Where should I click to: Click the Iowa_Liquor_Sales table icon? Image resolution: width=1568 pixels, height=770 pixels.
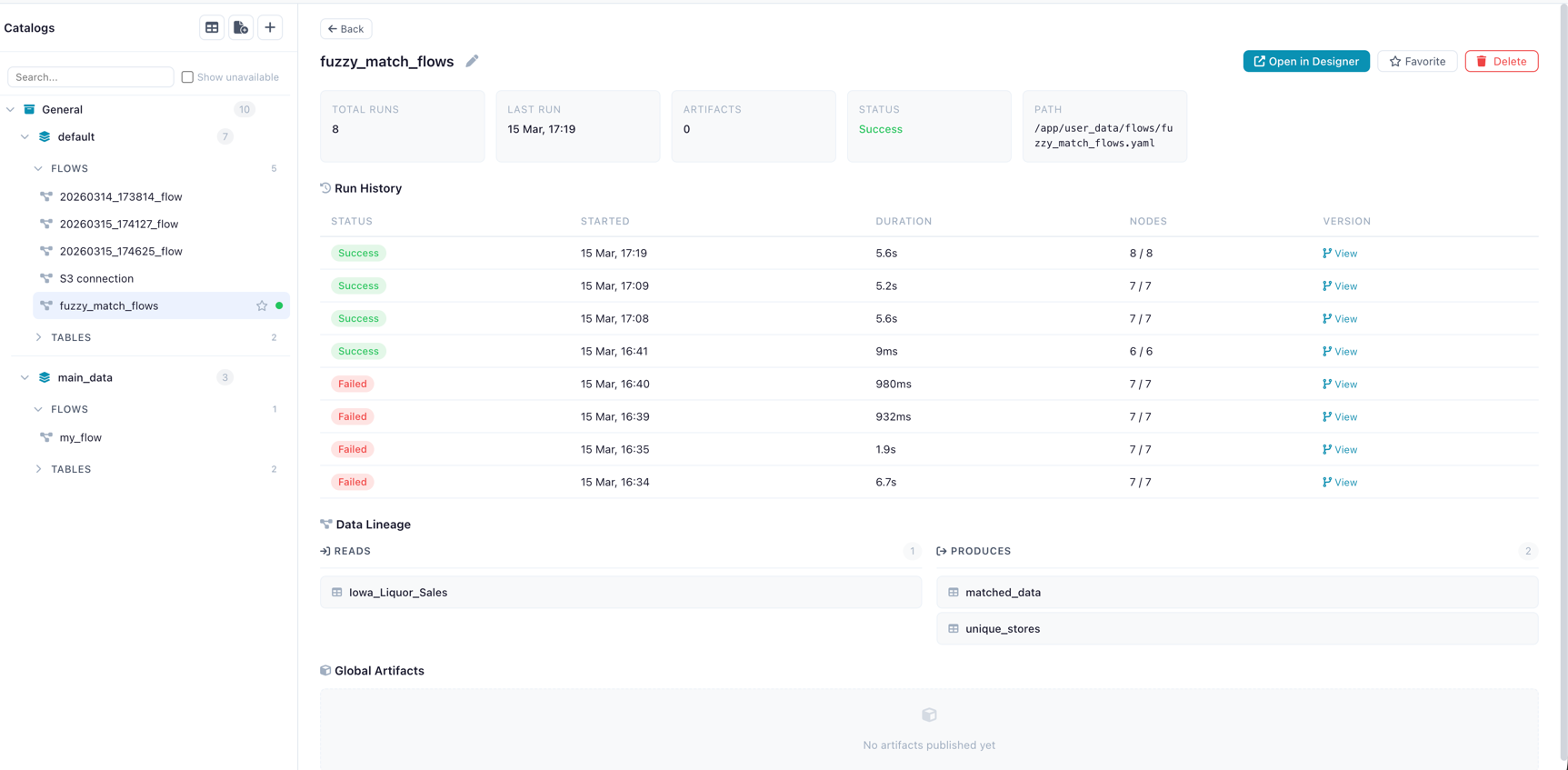point(337,593)
